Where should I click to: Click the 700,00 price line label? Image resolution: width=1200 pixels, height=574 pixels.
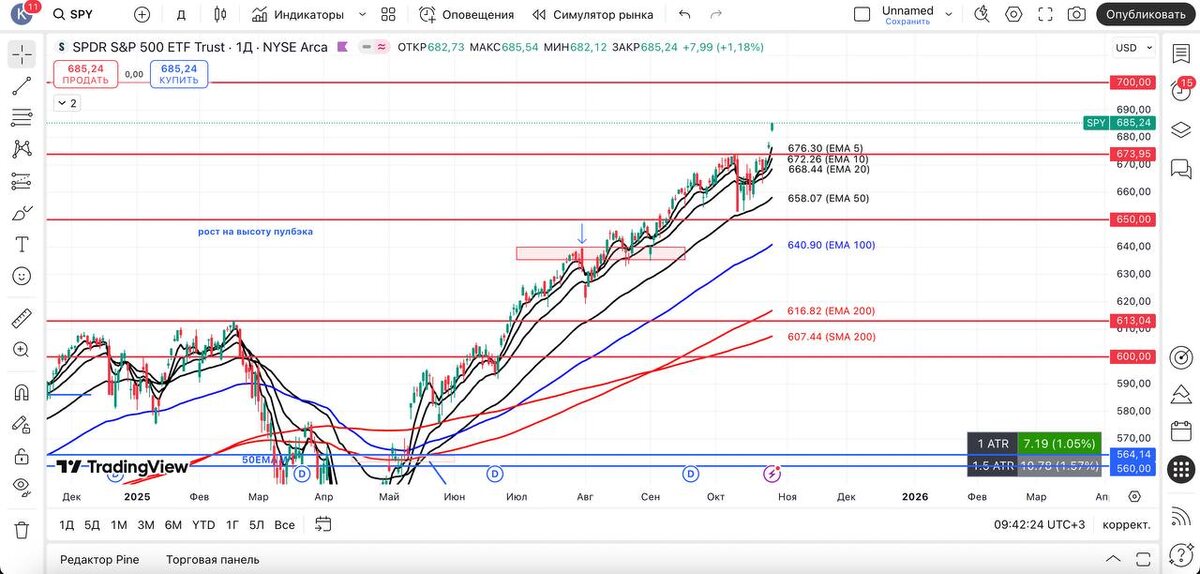point(1133,82)
